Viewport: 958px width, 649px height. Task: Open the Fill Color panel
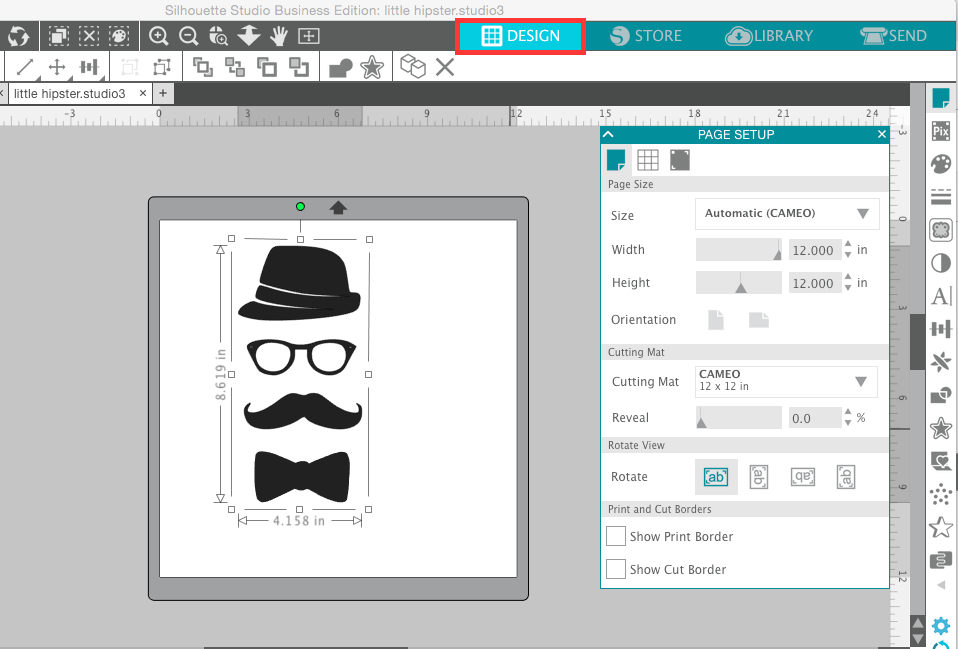pyautogui.click(x=941, y=163)
